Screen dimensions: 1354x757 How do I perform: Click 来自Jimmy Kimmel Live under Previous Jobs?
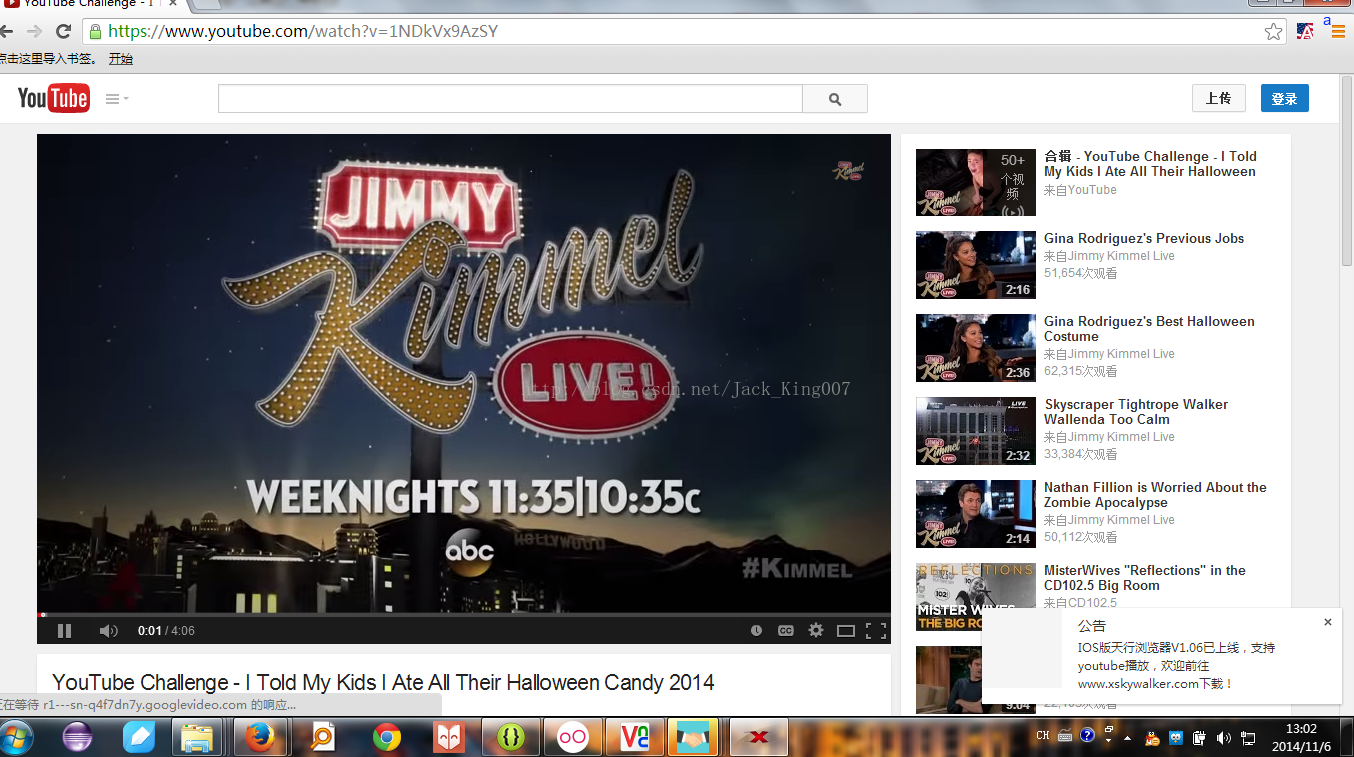[1109, 256]
